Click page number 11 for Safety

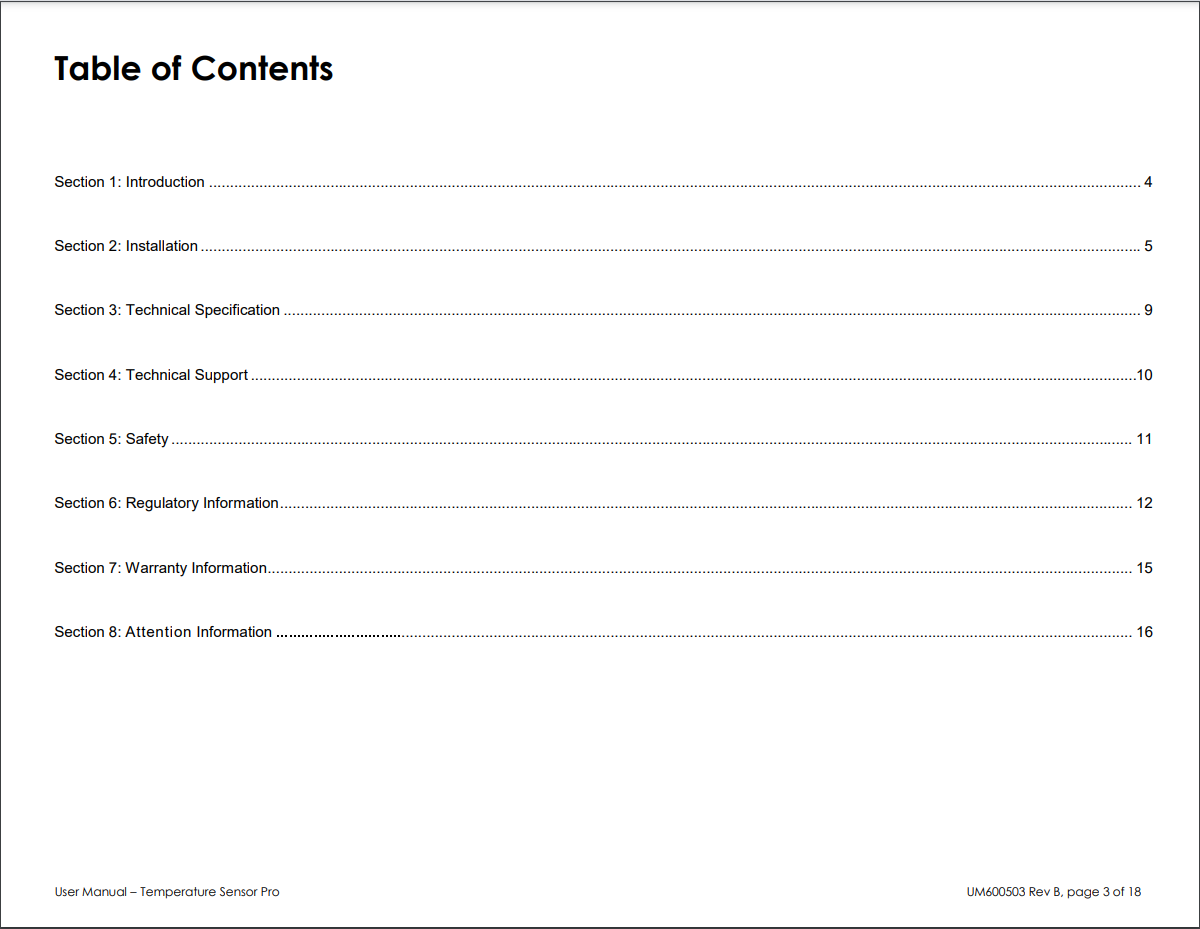coord(1145,439)
